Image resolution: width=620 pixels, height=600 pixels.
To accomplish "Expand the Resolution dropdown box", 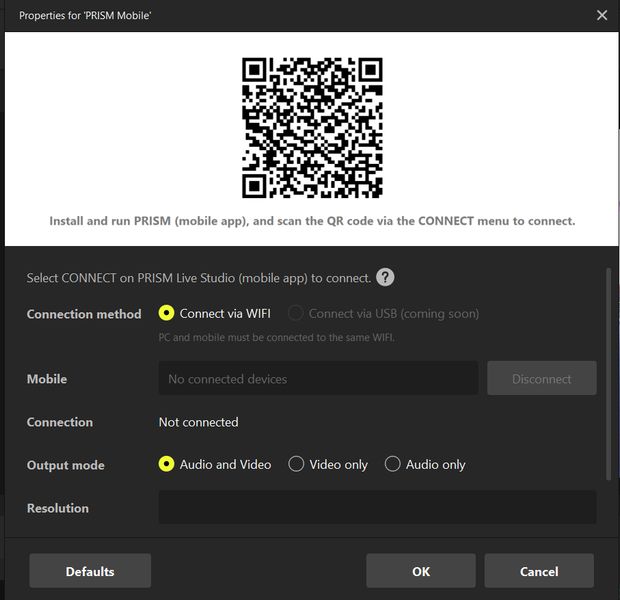I will pyautogui.click(x=377, y=507).
